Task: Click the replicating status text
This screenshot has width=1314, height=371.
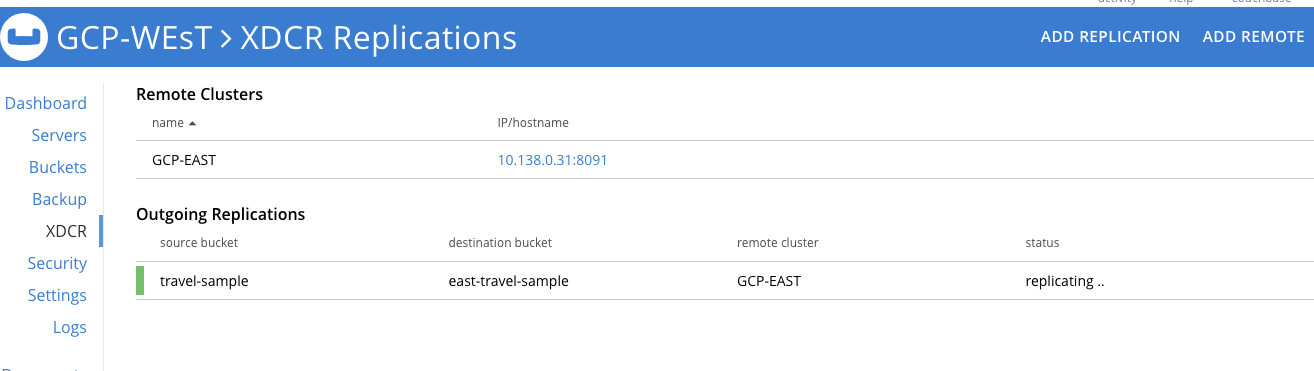Action: click(1065, 281)
